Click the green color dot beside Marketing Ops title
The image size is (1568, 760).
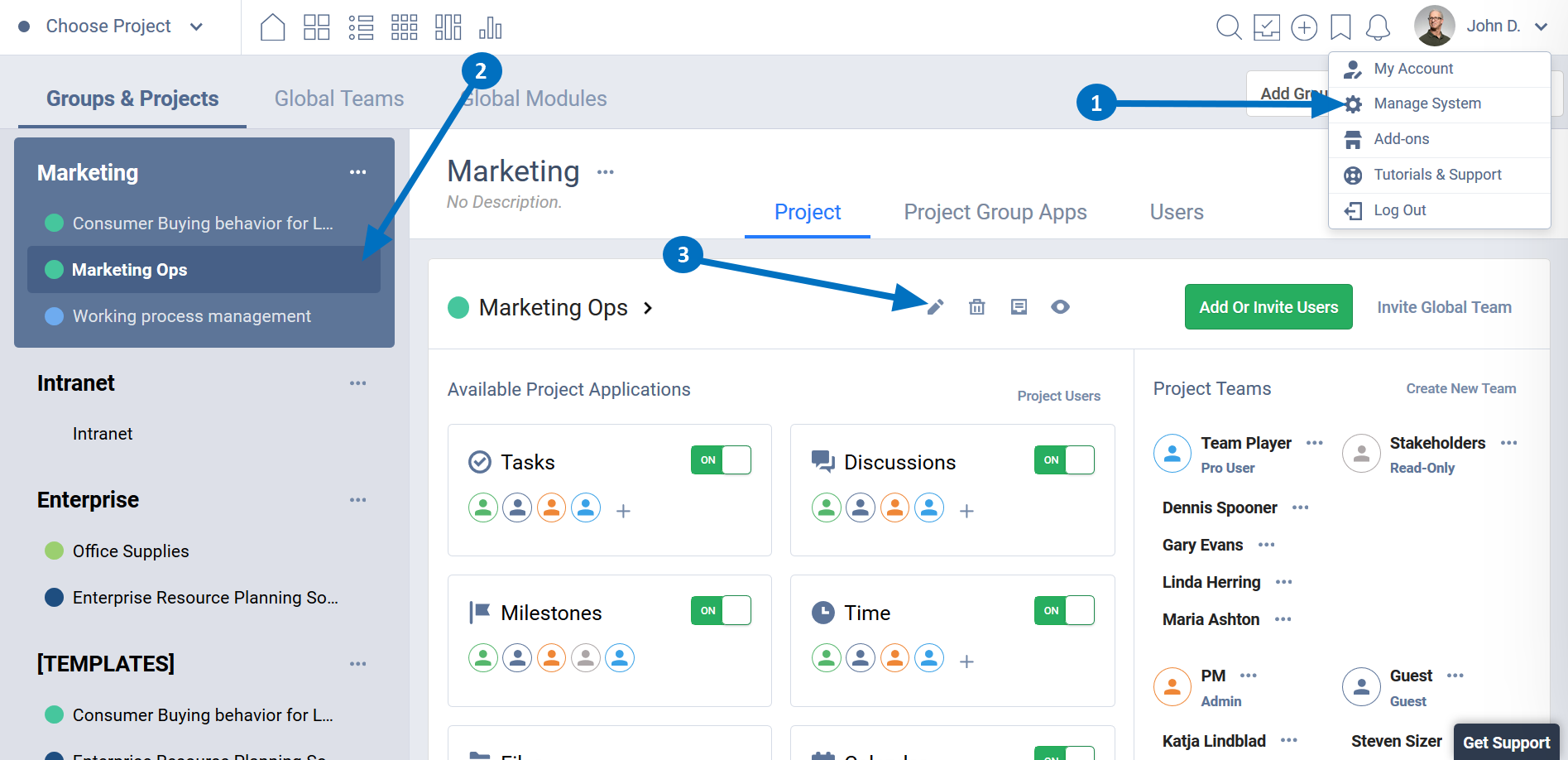click(458, 308)
